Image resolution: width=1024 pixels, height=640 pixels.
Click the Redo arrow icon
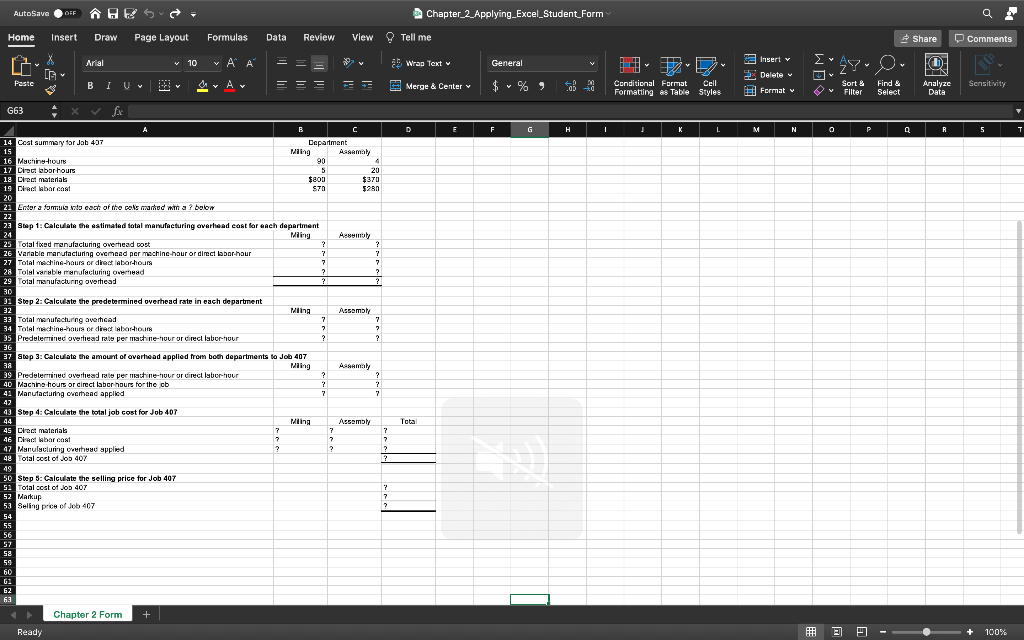(x=174, y=13)
